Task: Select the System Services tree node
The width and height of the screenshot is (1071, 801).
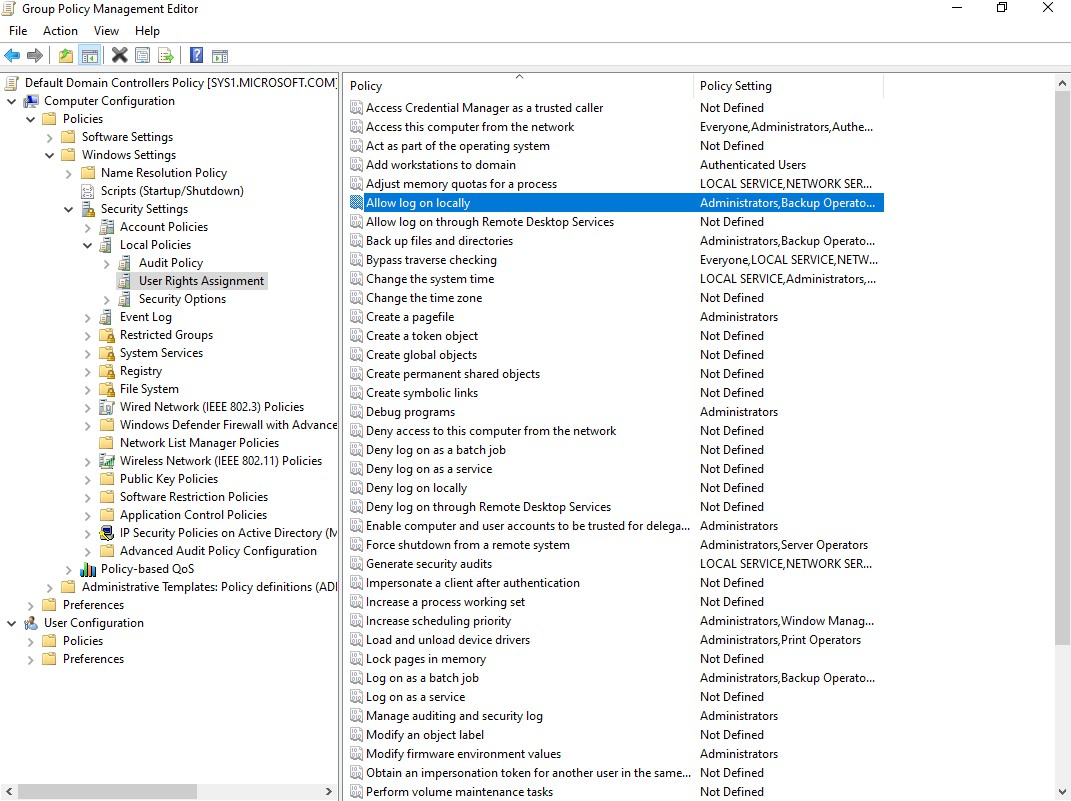Action: (x=161, y=353)
